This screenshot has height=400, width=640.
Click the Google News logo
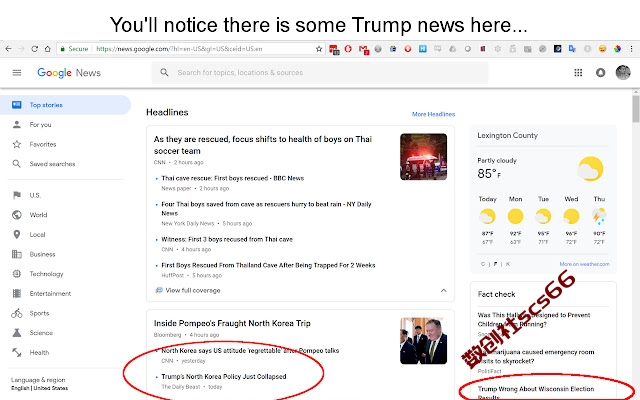click(x=69, y=73)
